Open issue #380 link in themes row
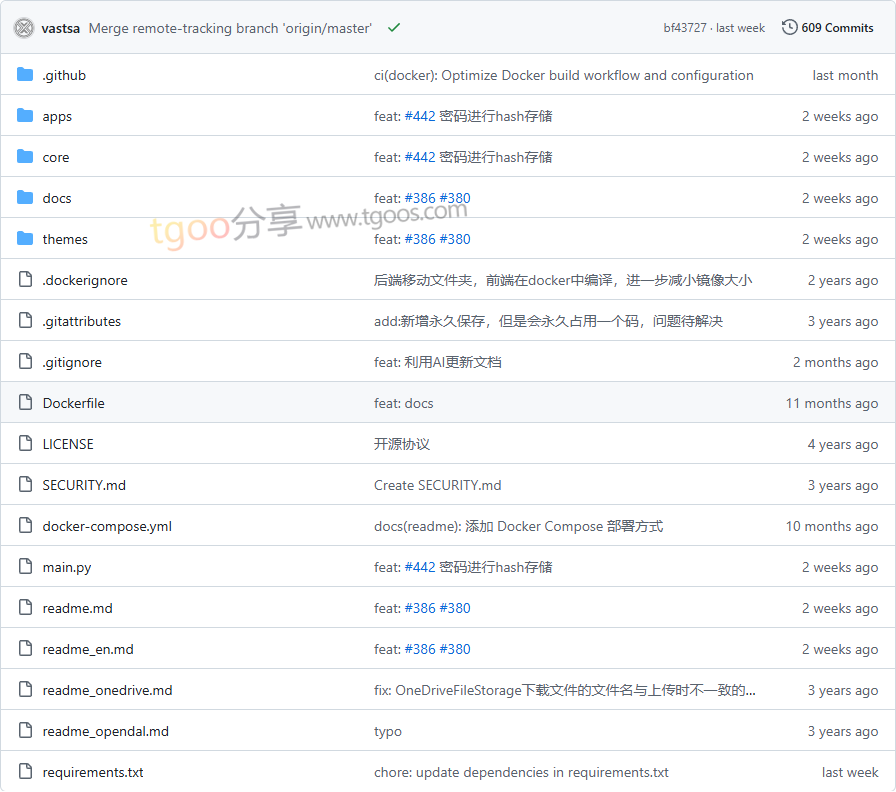The height and width of the screenshot is (792, 896). [x=455, y=239]
